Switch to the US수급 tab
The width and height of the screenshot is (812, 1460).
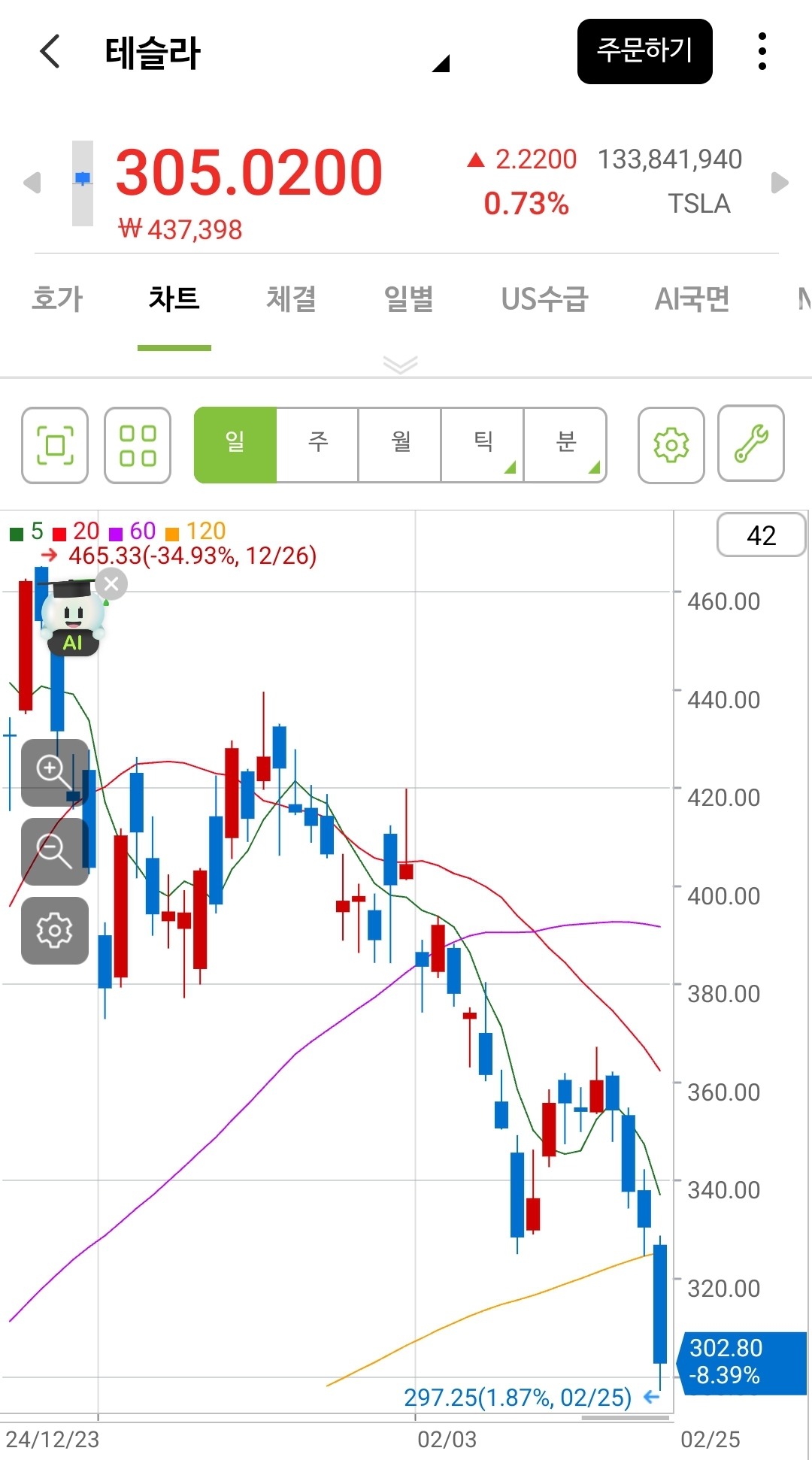click(544, 299)
